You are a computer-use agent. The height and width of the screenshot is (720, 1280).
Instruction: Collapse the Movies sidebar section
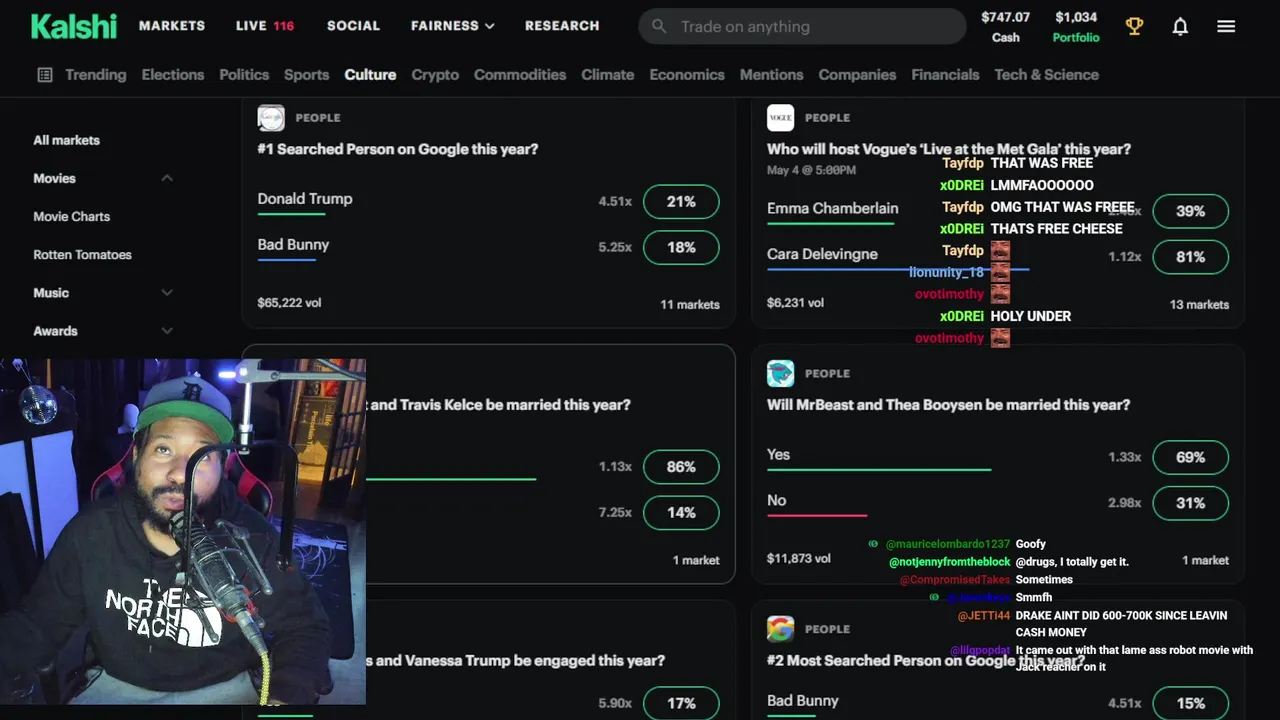(x=103, y=178)
